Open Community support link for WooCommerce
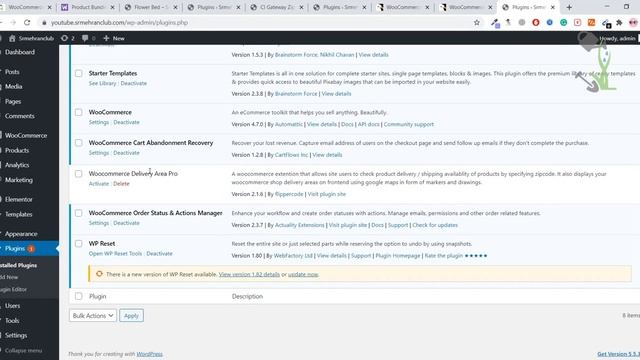Viewport: 640px width, 360px height. (409, 124)
